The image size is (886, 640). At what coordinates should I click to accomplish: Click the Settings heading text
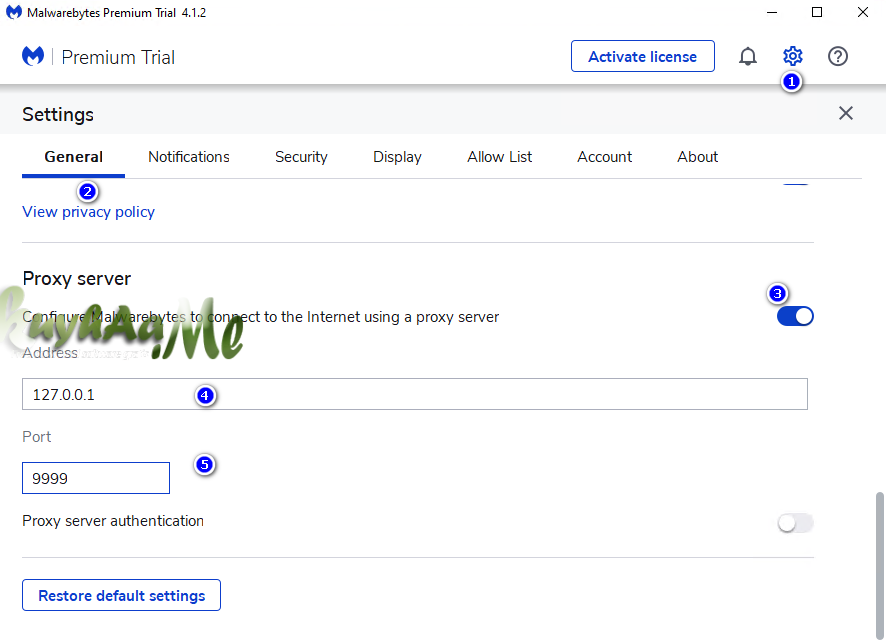coord(58,115)
